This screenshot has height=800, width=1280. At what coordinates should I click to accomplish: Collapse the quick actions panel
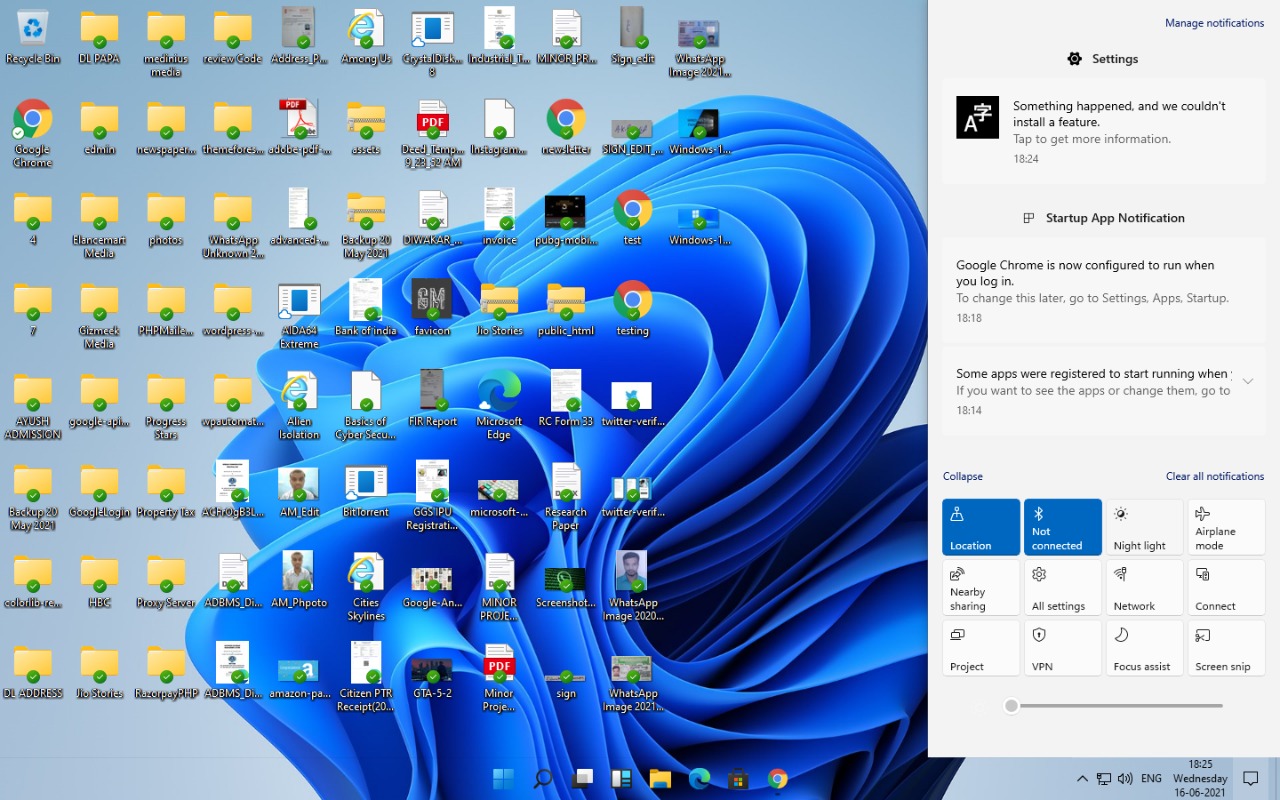[x=963, y=476]
